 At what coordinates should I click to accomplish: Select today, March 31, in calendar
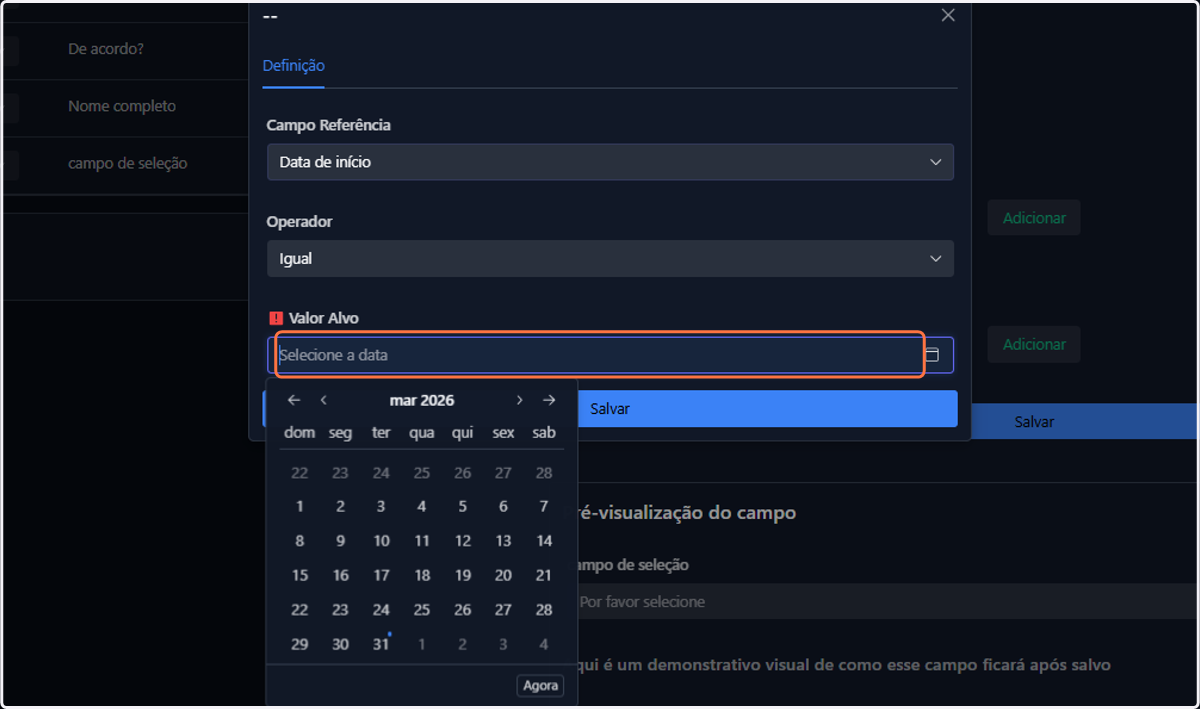(x=381, y=644)
